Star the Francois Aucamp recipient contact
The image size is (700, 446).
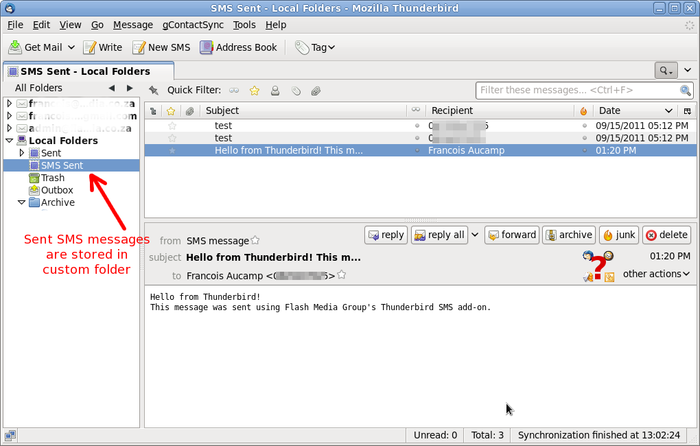click(x=342, y=275)
